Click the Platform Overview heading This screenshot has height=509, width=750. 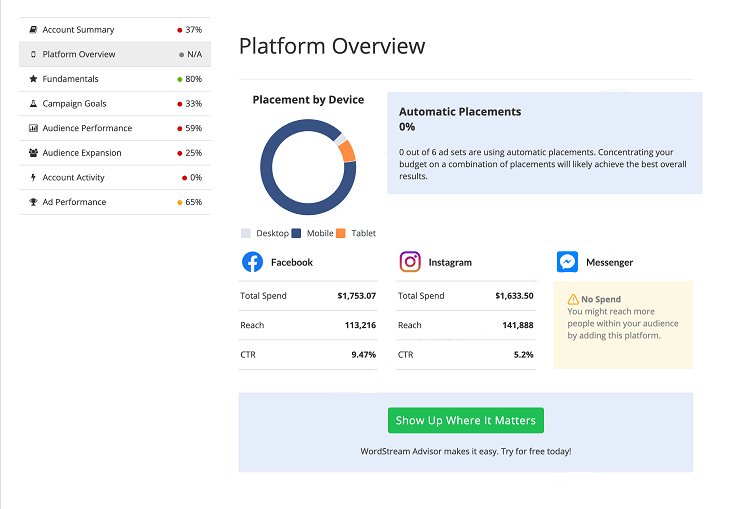[x=332, y=46]
